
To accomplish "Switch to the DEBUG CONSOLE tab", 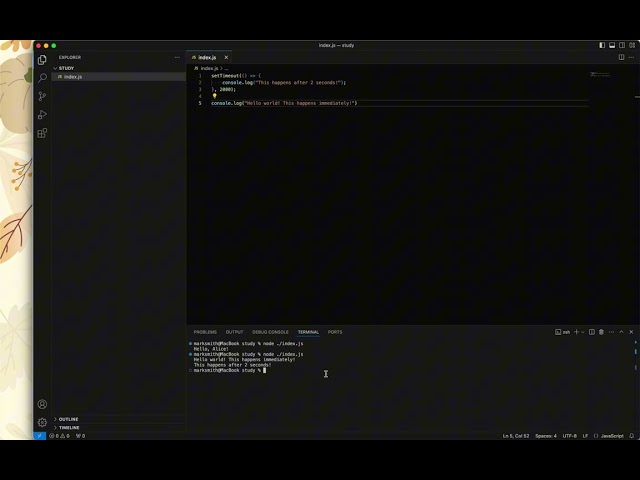I will coord(270,332).
